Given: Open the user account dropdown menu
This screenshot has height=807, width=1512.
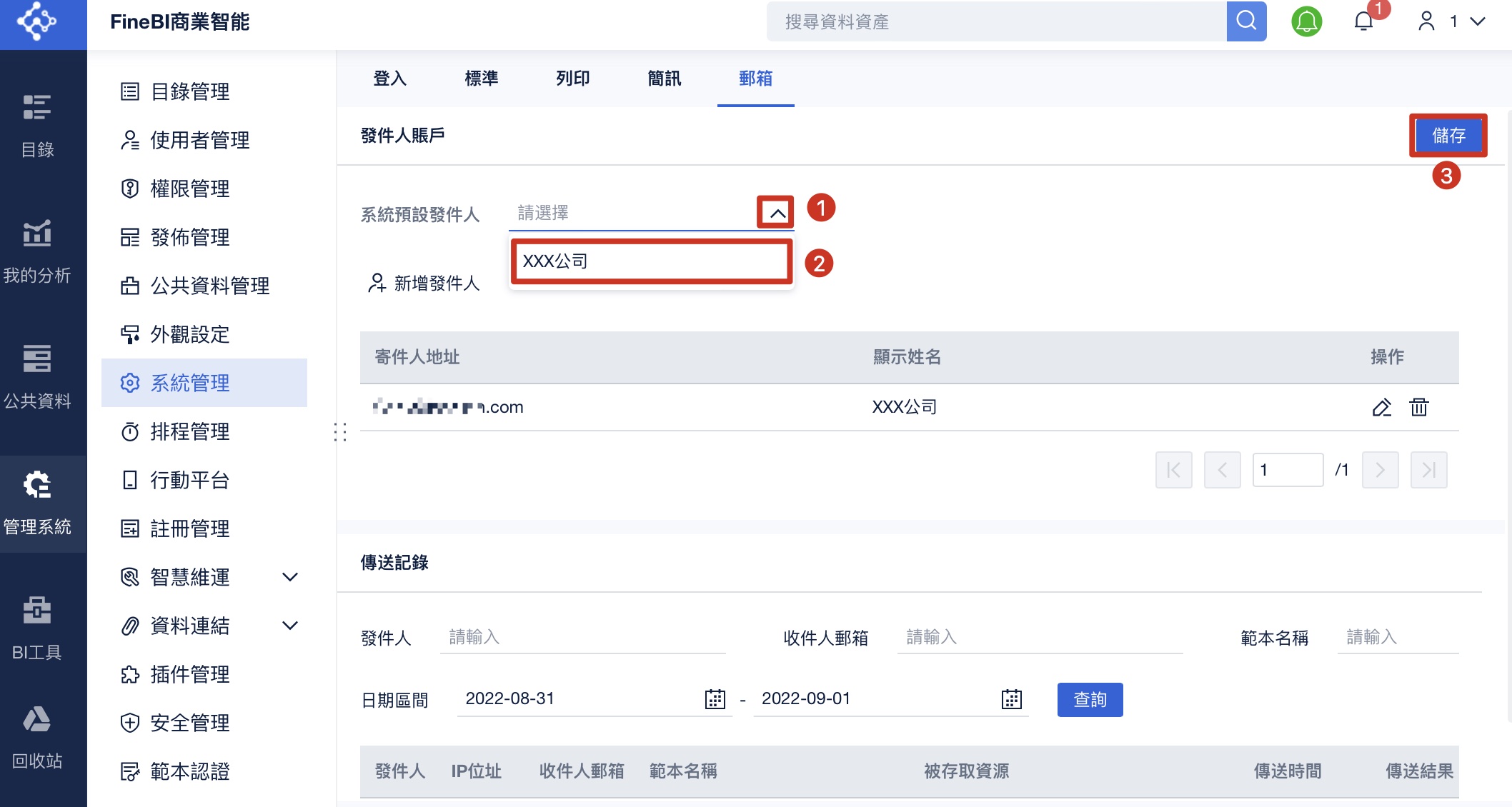Looking at the screenshot, I should tap(1451, 21).
